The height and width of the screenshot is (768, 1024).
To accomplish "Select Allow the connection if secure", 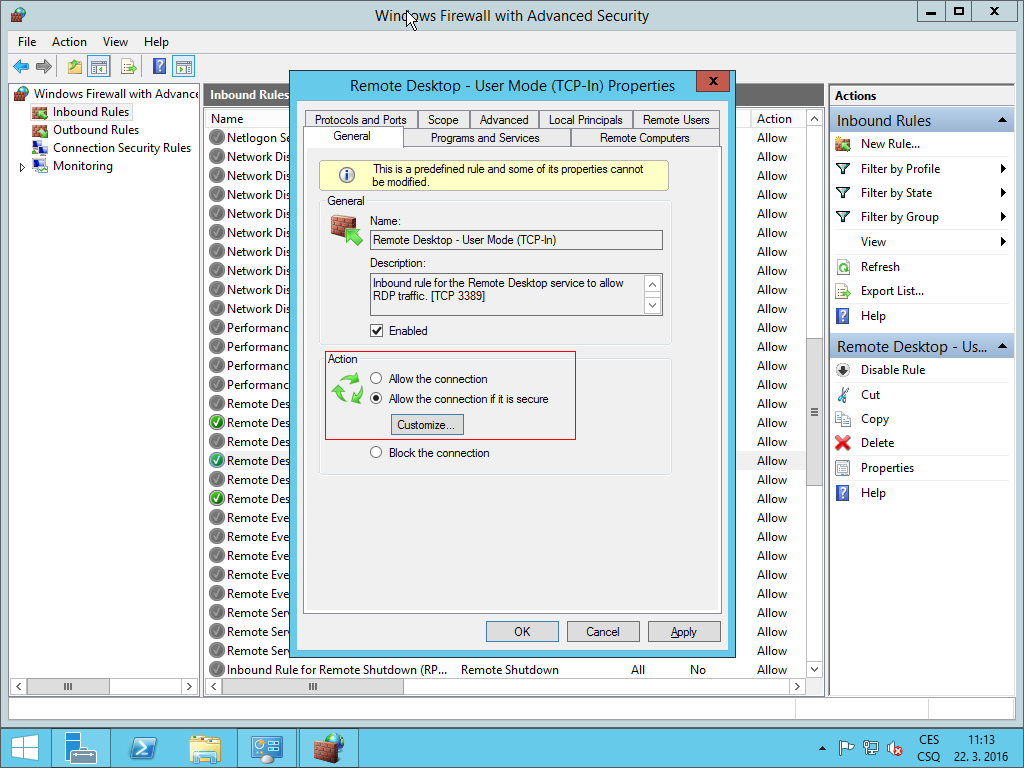I will tap(376, 398).
